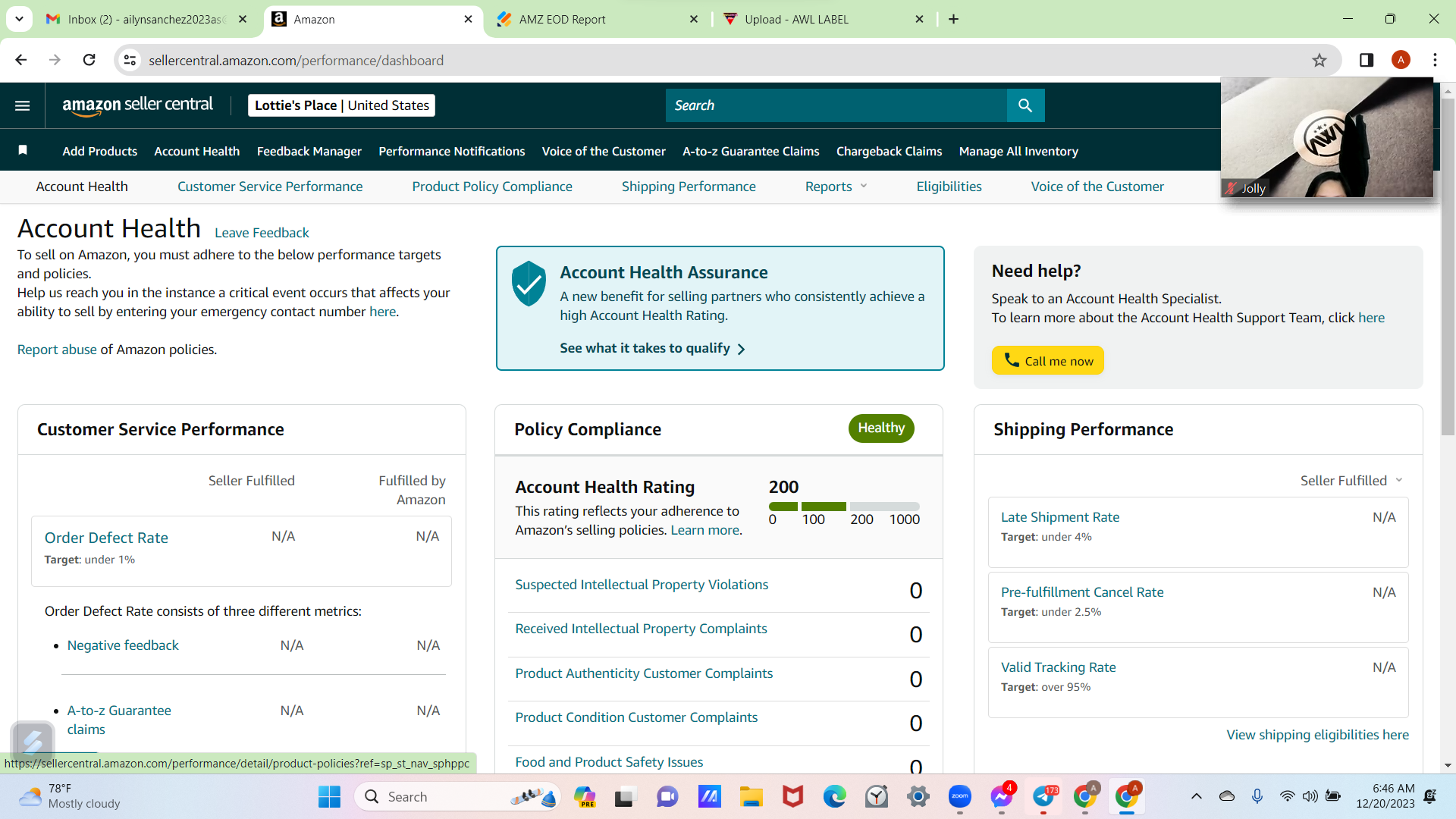Screen dimensions: 1456x819
Task: Open the Report abuse link
Action: (57, 350)
